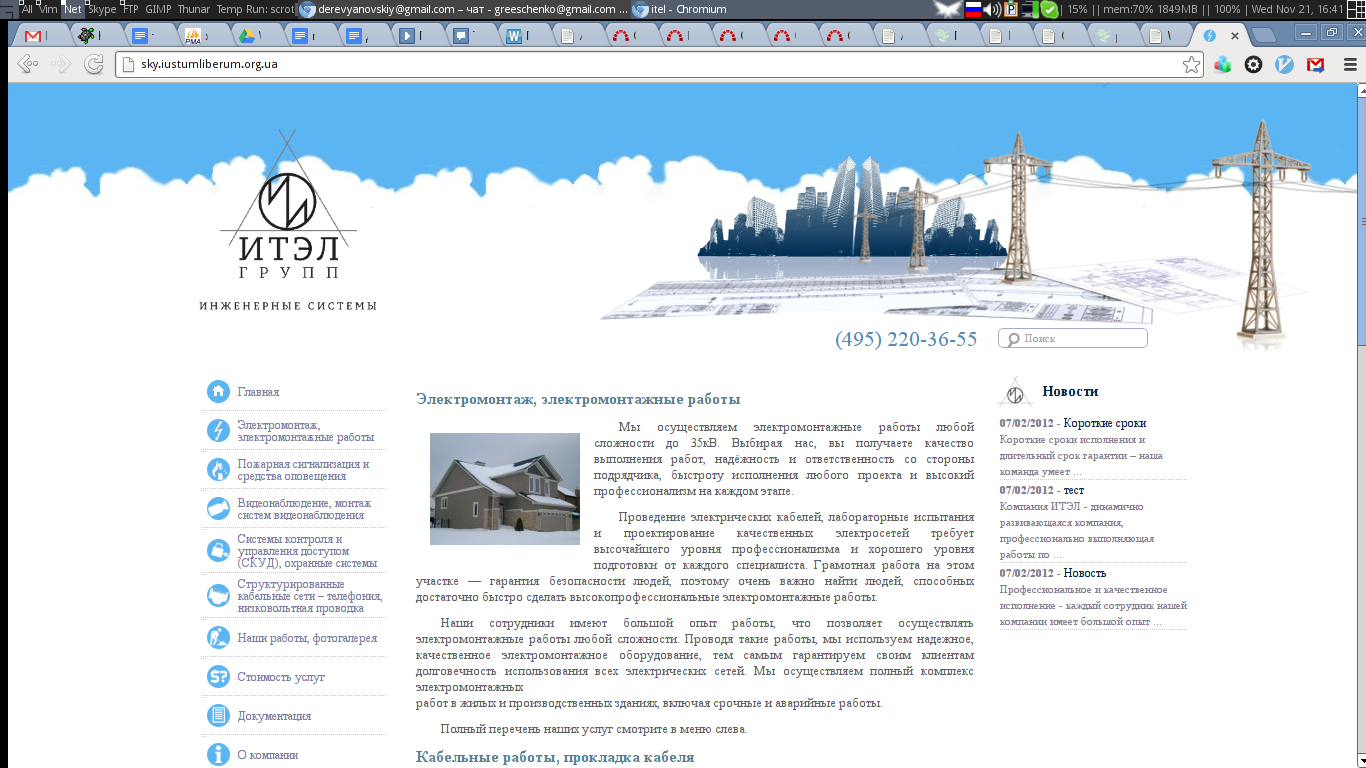Screen dimensions: 1366x768
Task: Open the news item titled тест
Action: [x=1074, y=490]
